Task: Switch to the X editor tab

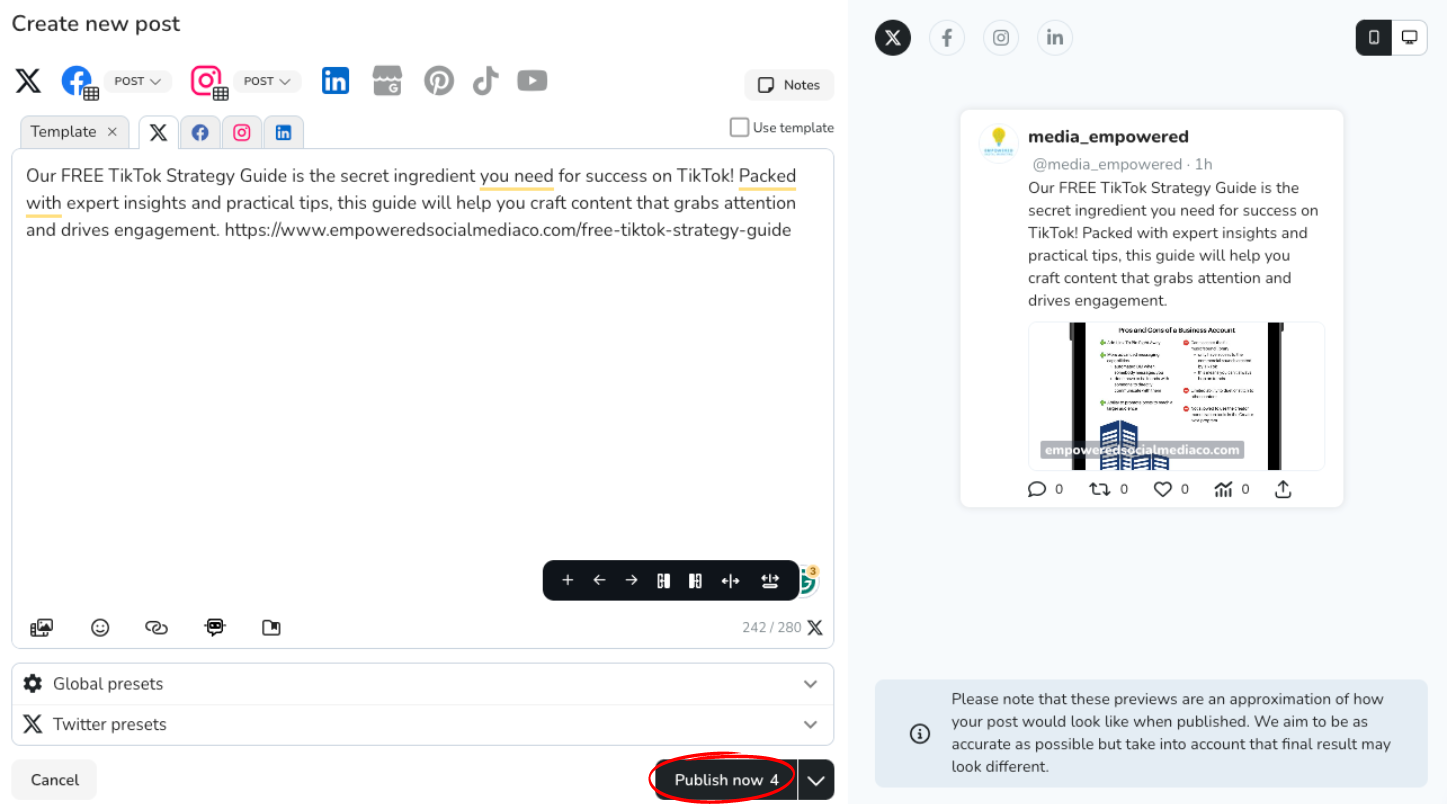Action: tap(158, 132)
